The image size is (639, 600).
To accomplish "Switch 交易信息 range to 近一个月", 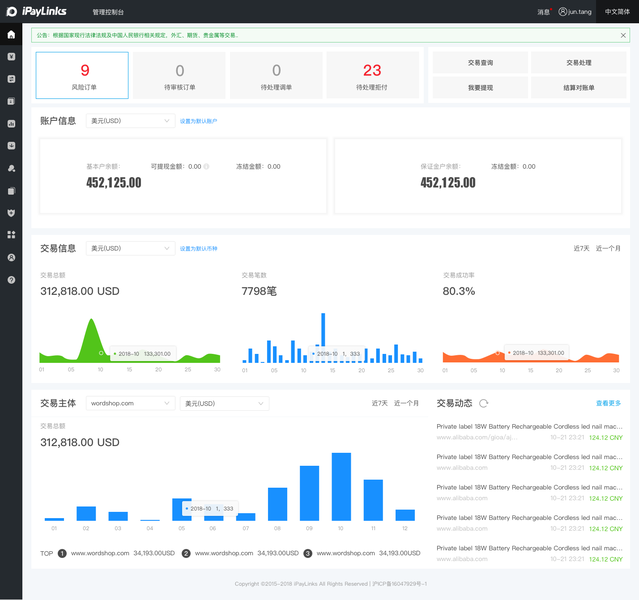I will coord(608,248).
